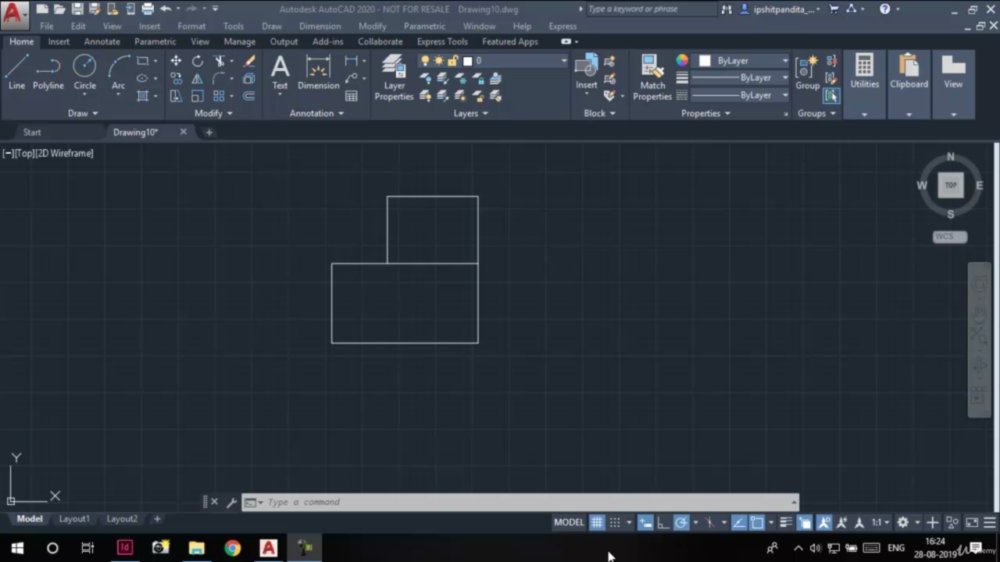Expand the Properties panel
This screenshot has height=562, width=1000.
coord(705,113)
